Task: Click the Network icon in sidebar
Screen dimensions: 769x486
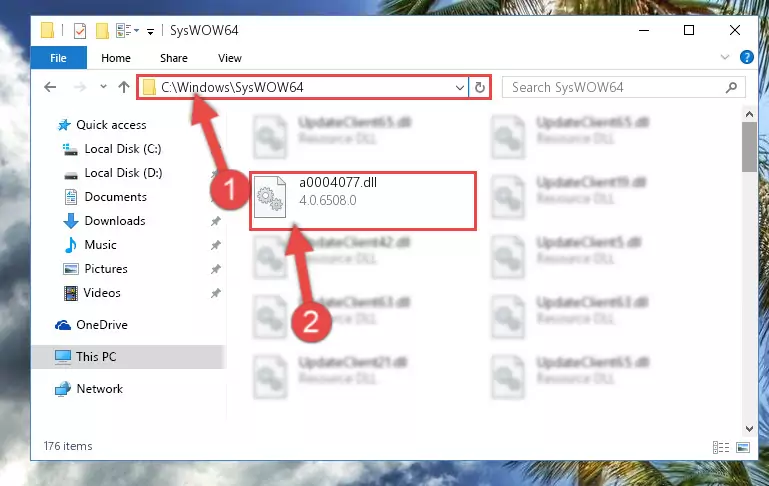Action: [63, 389]
